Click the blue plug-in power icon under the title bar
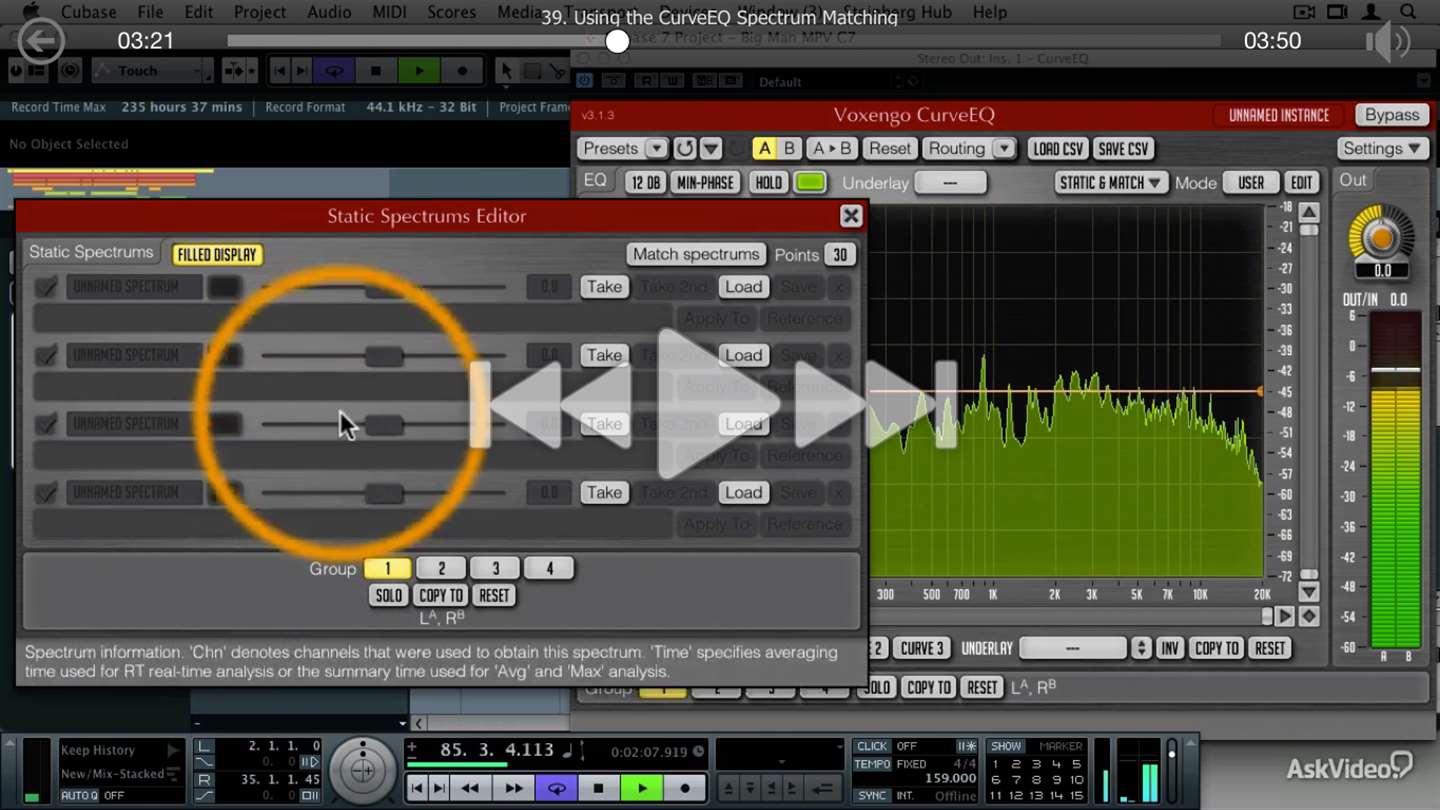The width and height of the screenshot is (1440, 810). pyautogui.click(x=585, y=81)
